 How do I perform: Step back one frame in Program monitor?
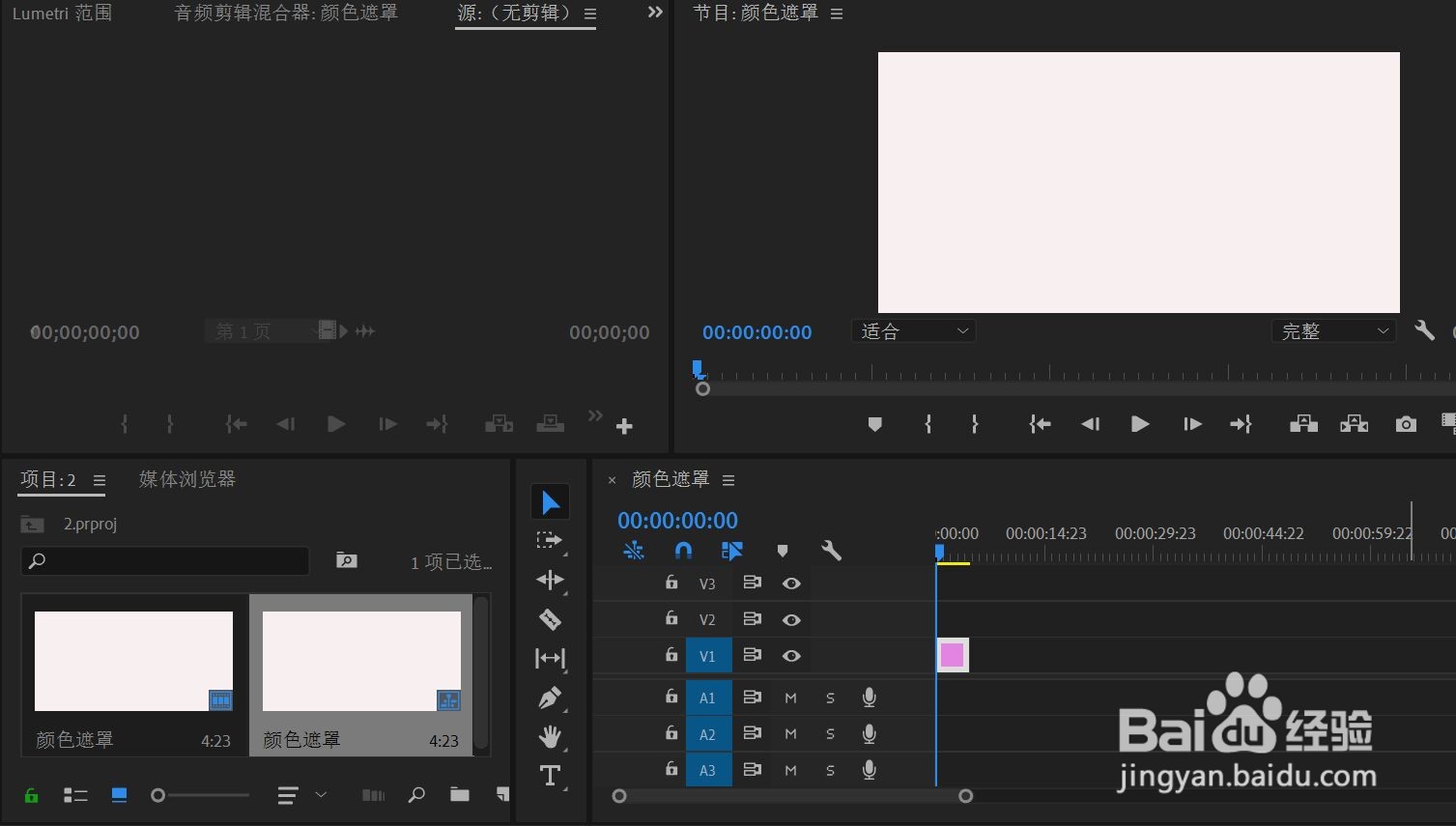pyautogui.click(x=1090, y=424)
